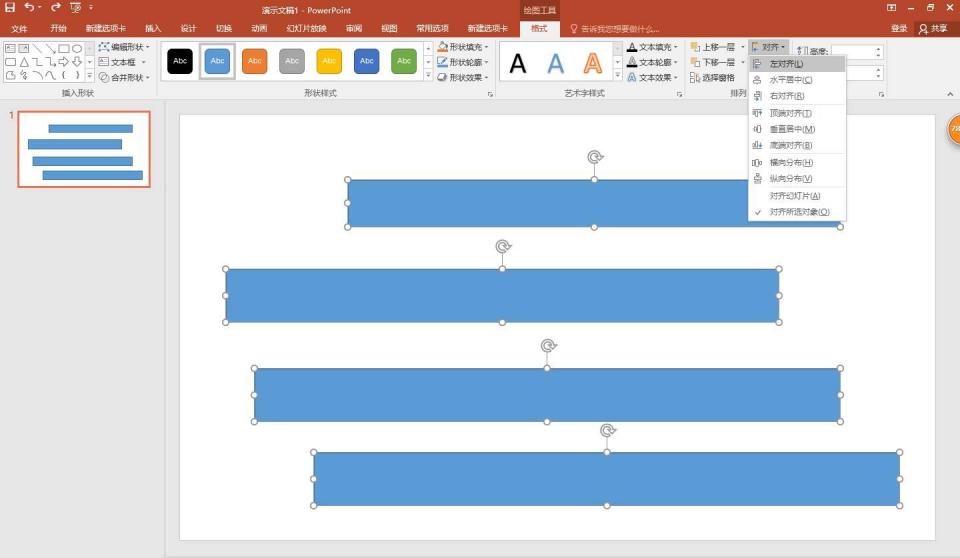Click the 共享 share button
Screen dimensions: 960x558
point(932,29)
